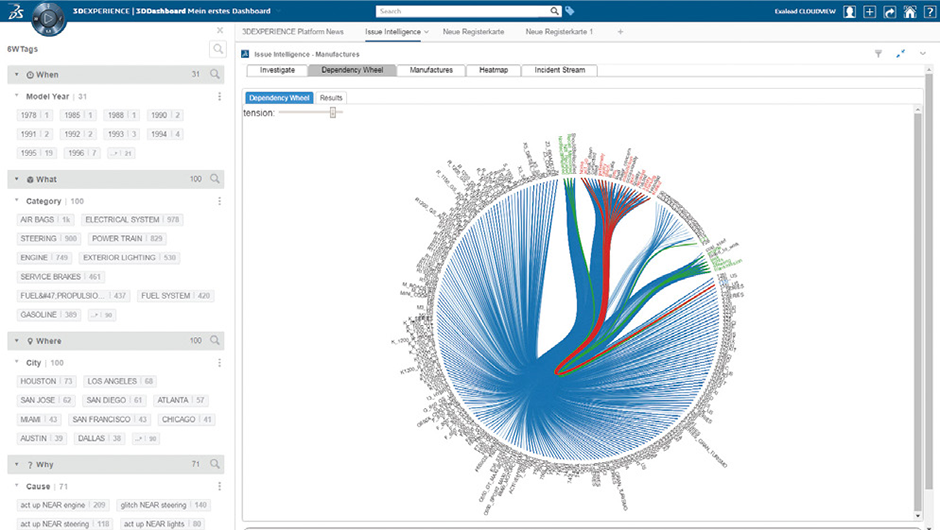Expand the widget chevron menu
Image resolution: width=940 pixels, height=530 pixels.
pyautogui.click(x=923, y=53)
